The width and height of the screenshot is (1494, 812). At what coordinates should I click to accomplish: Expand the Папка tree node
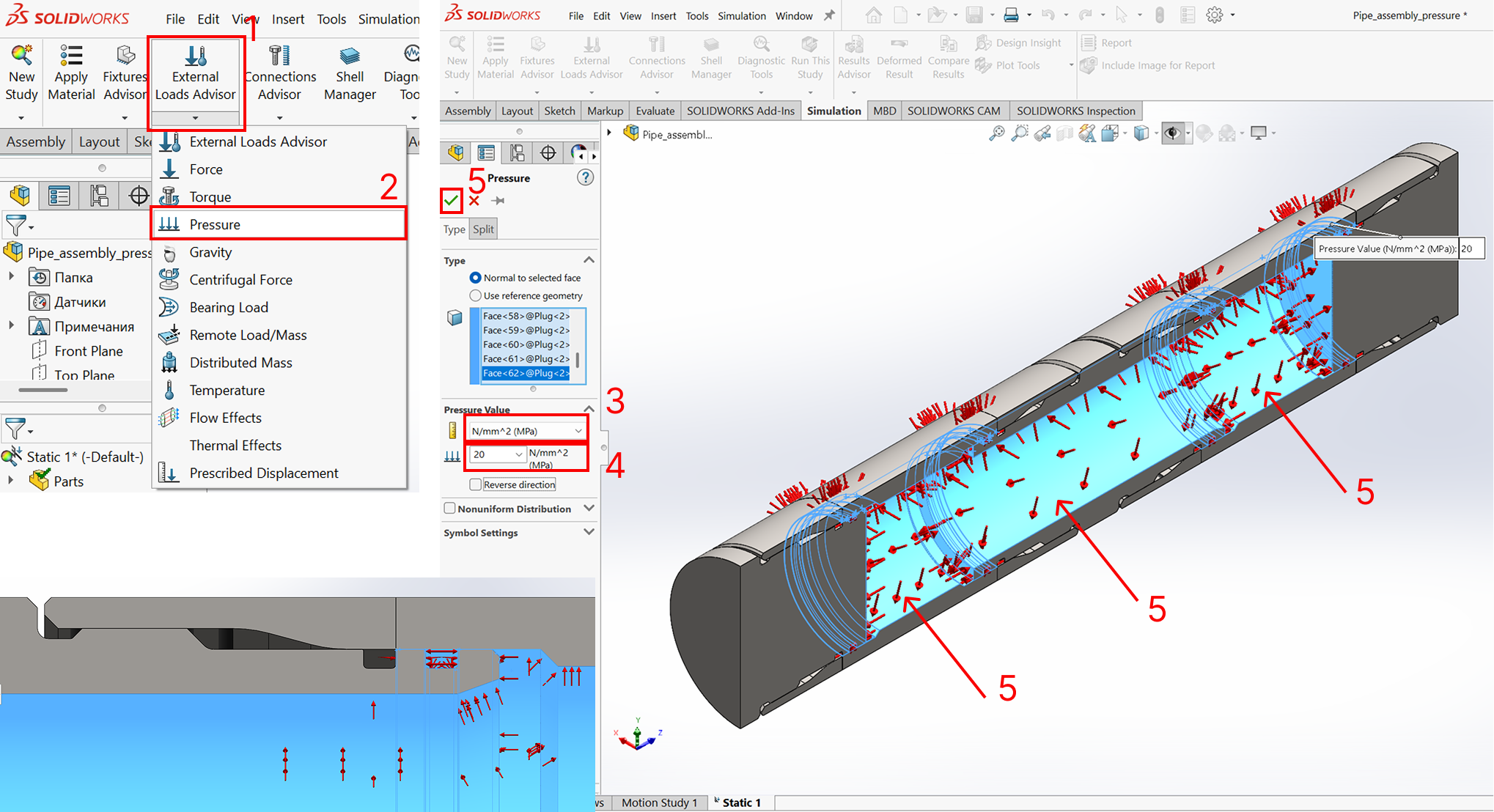[11, 277]
